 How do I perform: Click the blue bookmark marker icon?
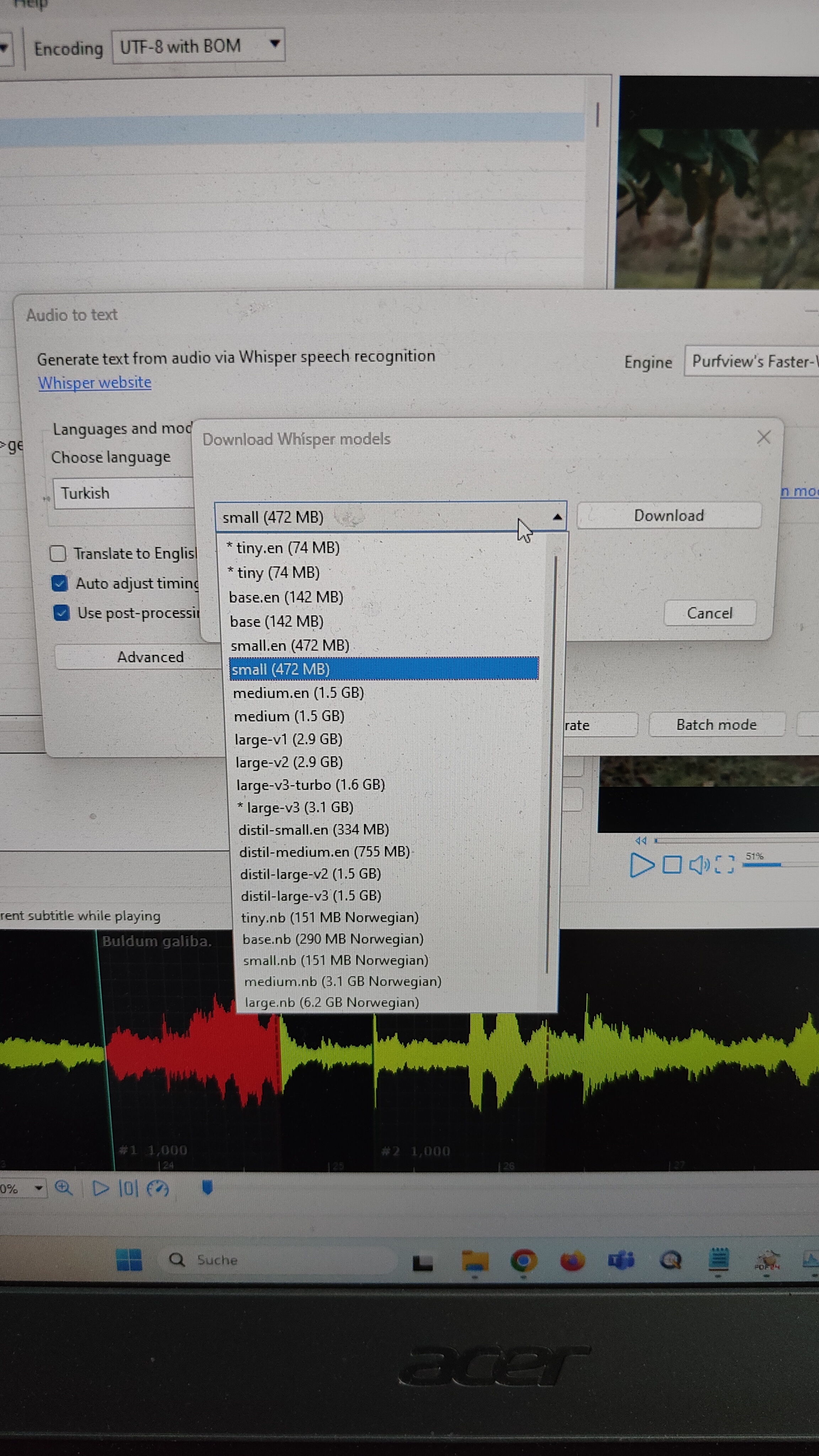(x=207, y=1188)
